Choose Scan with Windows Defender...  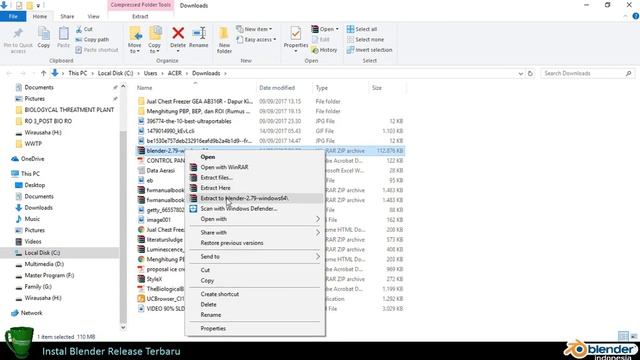(x=255, y=209)
